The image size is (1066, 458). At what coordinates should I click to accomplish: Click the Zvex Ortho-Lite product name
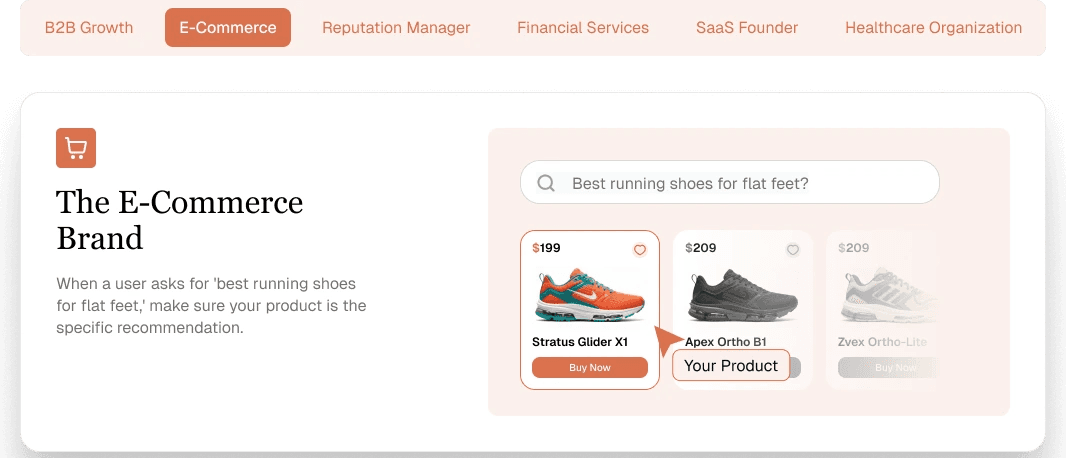point(882,342)
